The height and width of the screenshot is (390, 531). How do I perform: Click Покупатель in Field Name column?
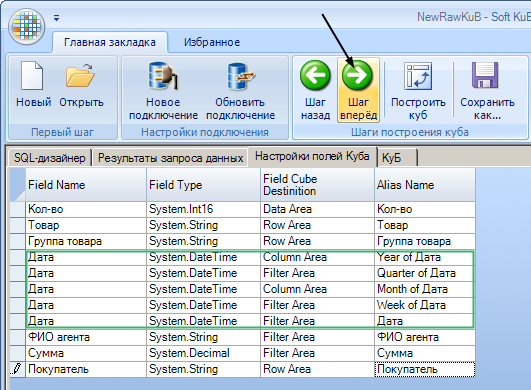click(86, 369)
